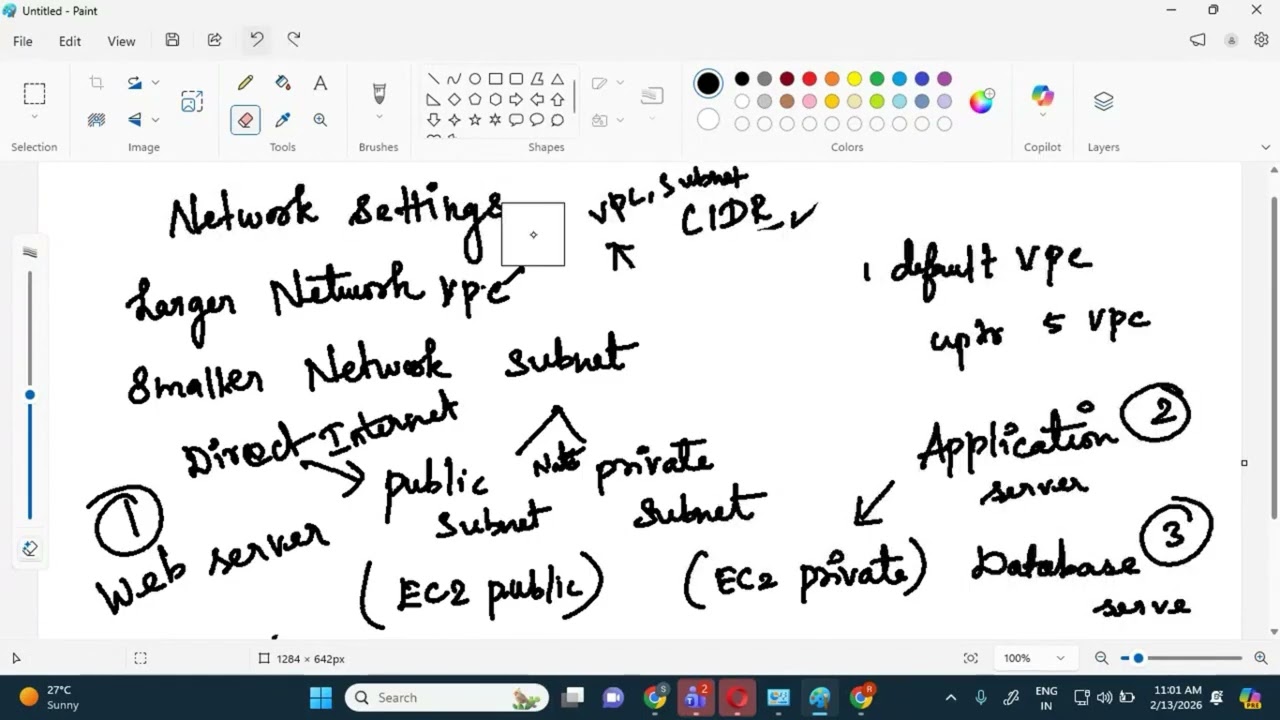This screenshot has width=1280, height=720.
Task: Open Paint settings gear
Action: click(1261, 40)
